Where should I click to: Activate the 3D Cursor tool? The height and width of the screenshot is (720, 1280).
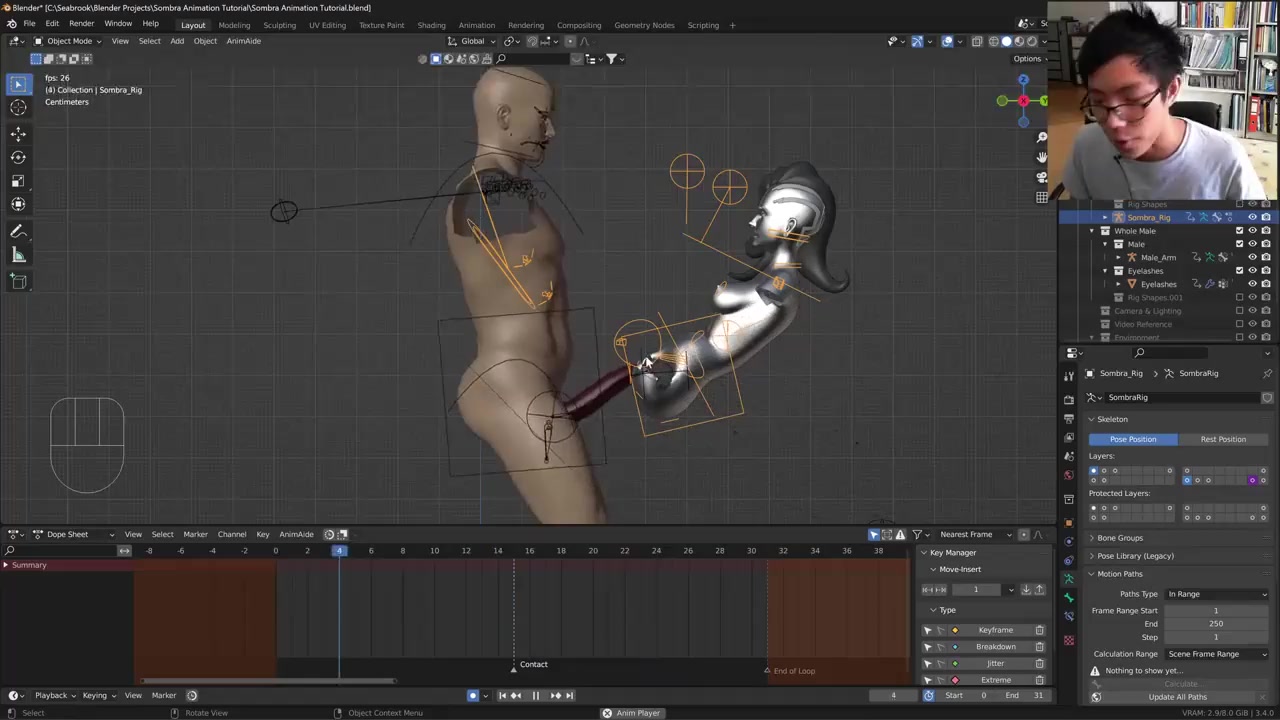(18, 108)
